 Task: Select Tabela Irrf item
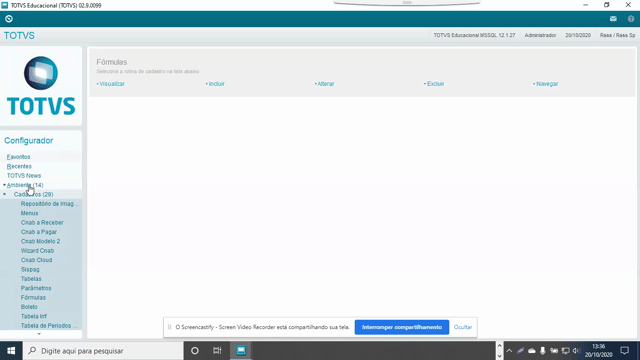point(34,316)
